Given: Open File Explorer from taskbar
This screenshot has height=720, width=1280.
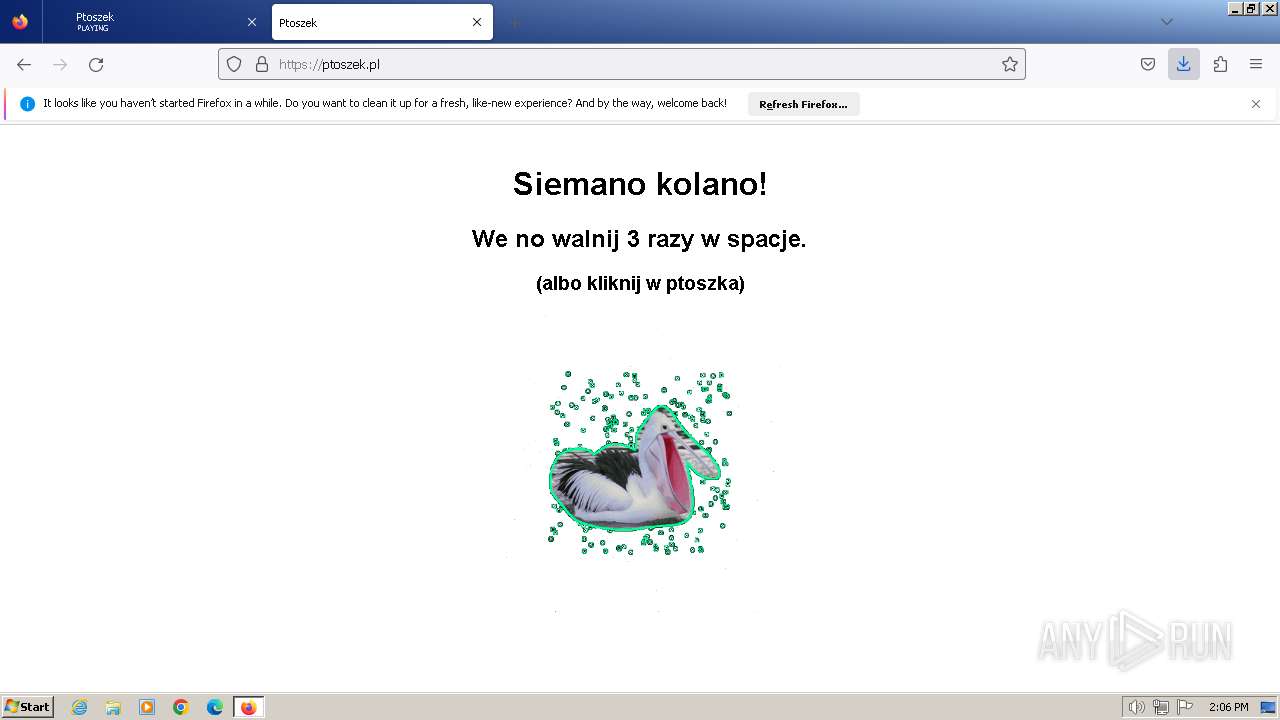Looking at the screenshot, I should tap(113, 707).
